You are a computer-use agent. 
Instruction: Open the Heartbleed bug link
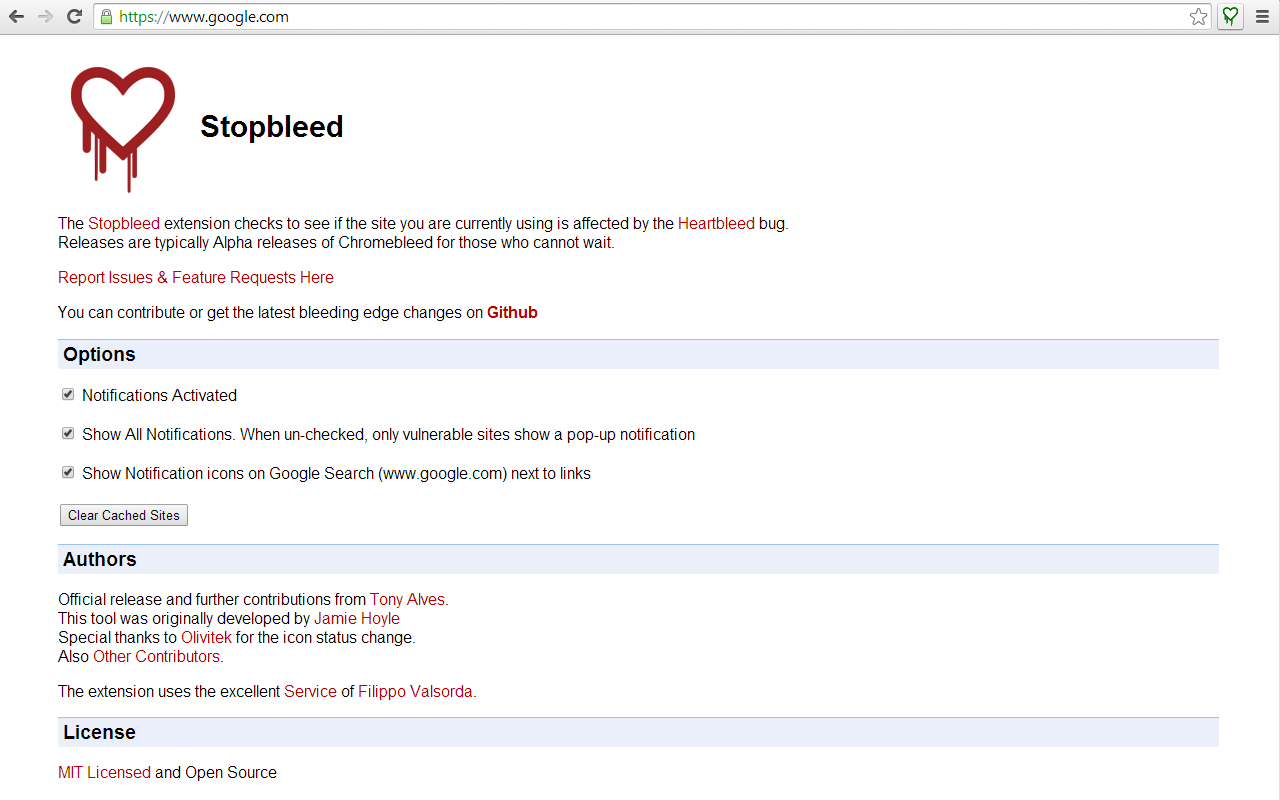pyautogui.click(x=716, y=224)
